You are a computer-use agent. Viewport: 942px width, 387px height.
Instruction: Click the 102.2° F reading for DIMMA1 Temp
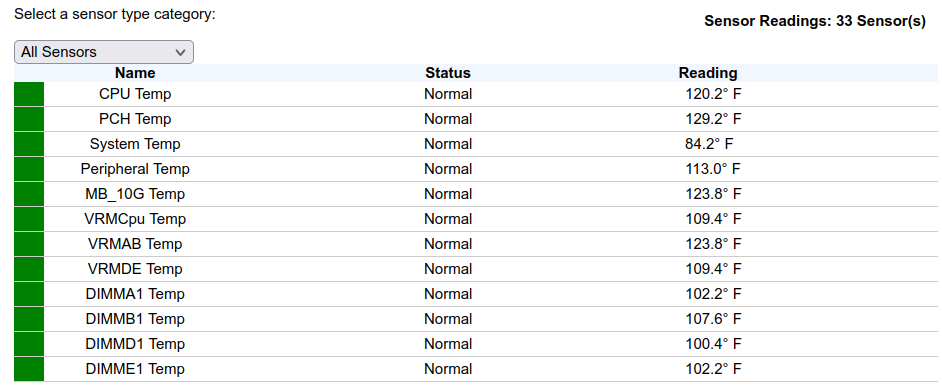point(714,294)
